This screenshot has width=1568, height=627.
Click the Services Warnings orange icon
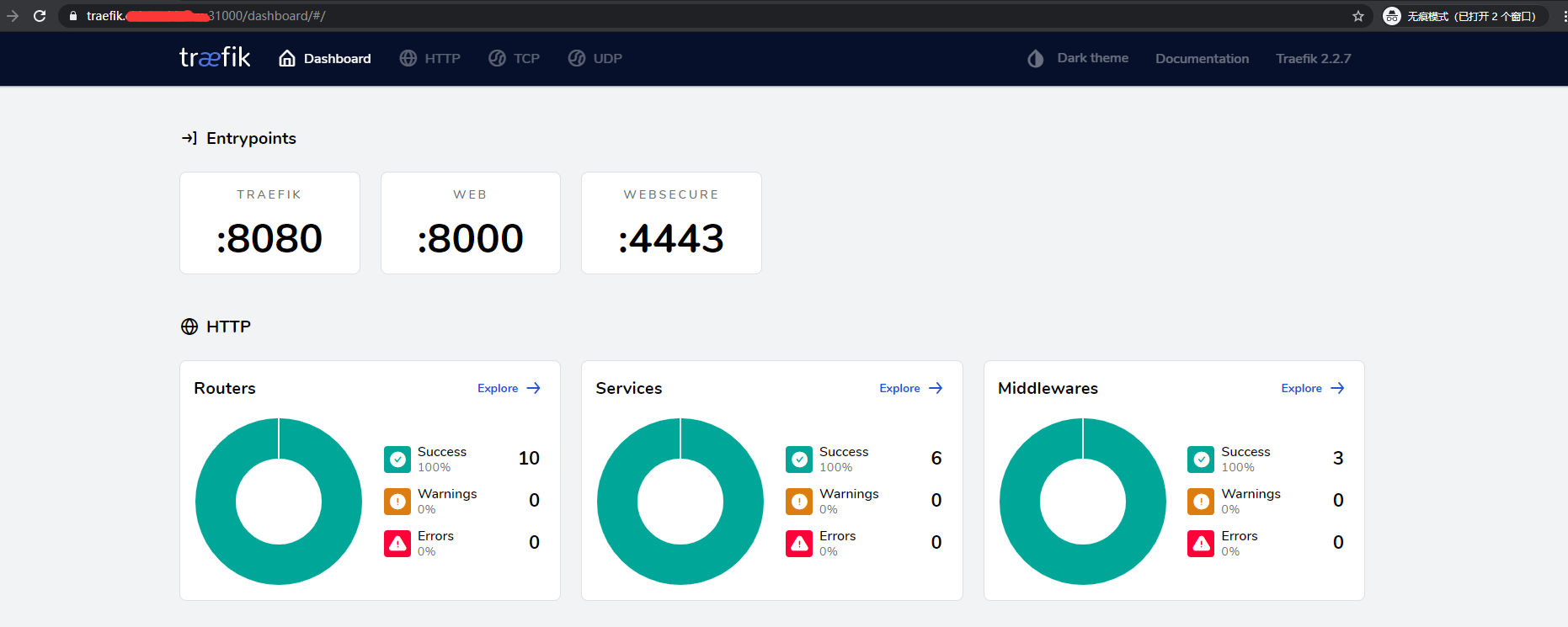(799, 502)
